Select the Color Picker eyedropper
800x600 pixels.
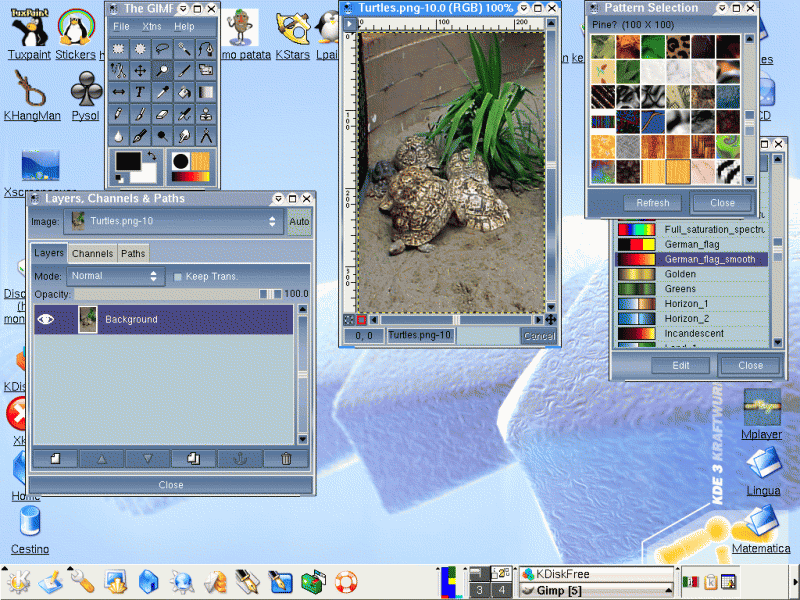[x=162, y=93]
